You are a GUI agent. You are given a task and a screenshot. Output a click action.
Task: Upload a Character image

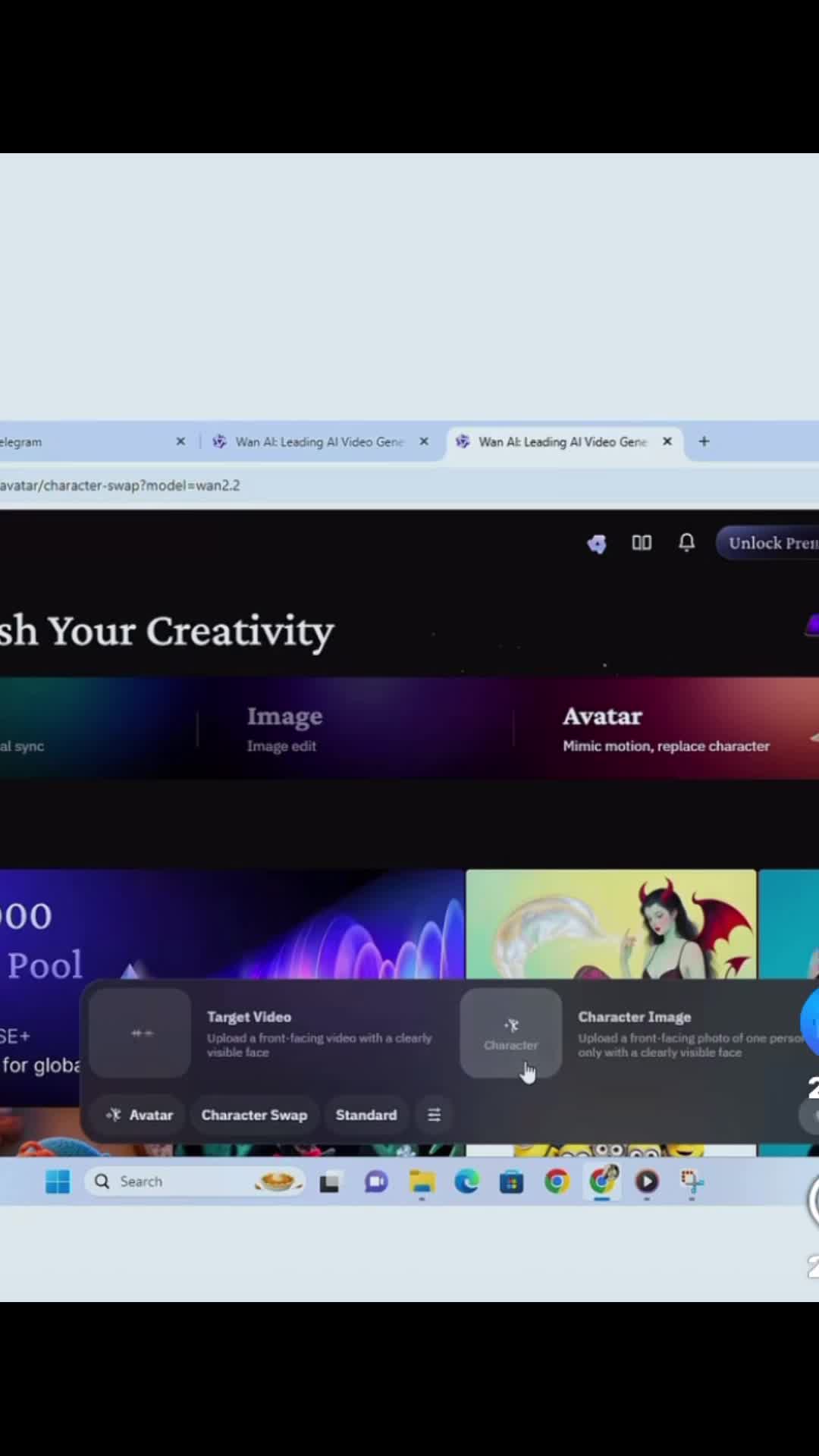tap(510, 1033)
